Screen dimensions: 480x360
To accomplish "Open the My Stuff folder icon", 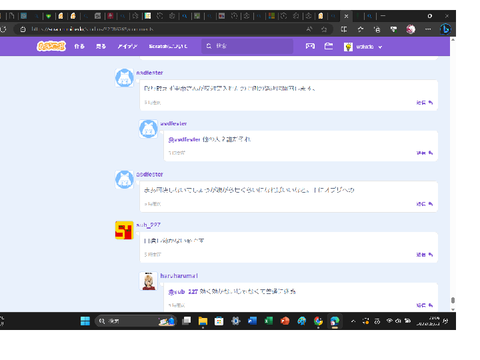I will point(329,46).
